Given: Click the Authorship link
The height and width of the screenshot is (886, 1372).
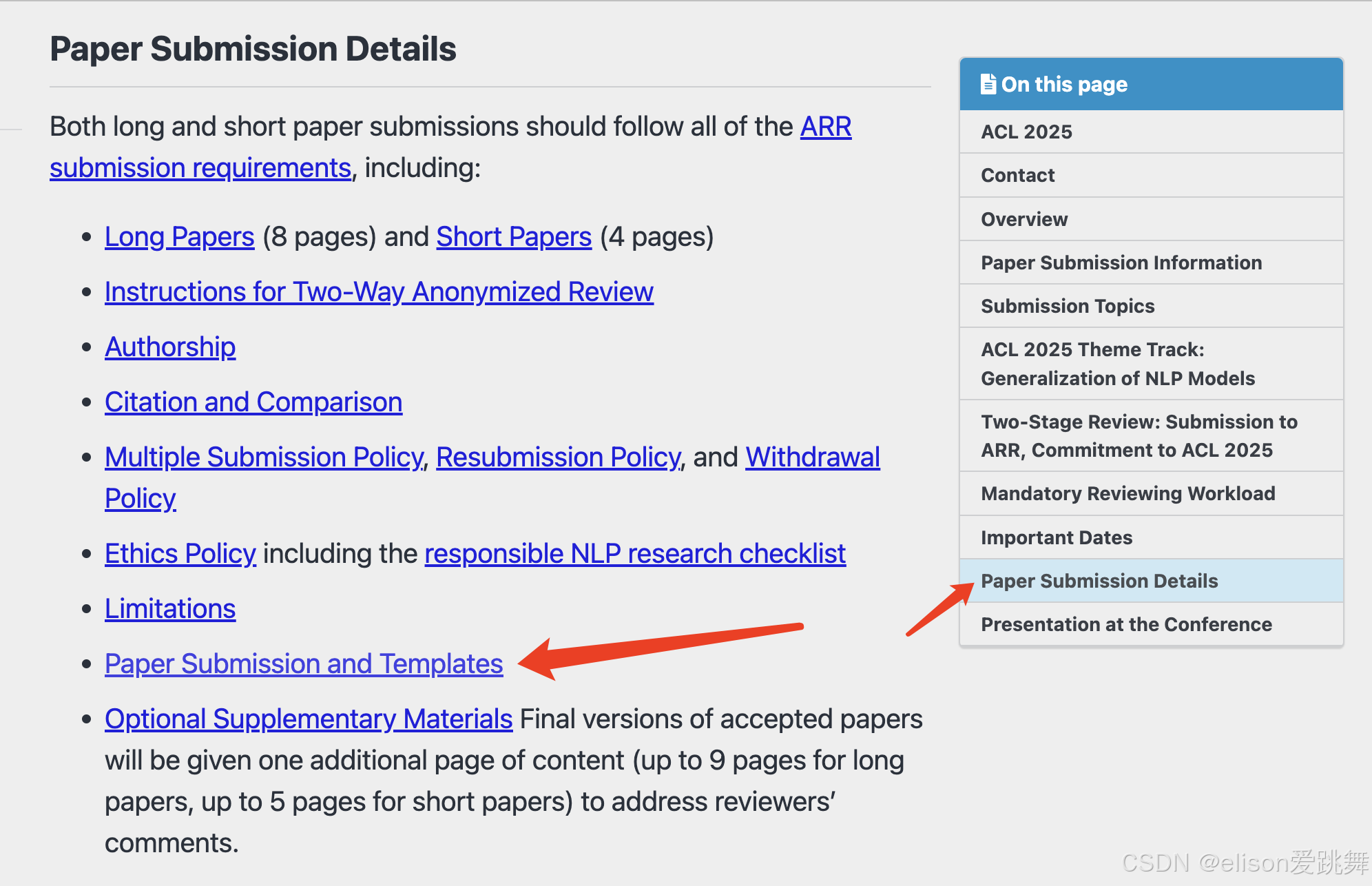Looking at the screenshot, I should [x=170, y=347].
